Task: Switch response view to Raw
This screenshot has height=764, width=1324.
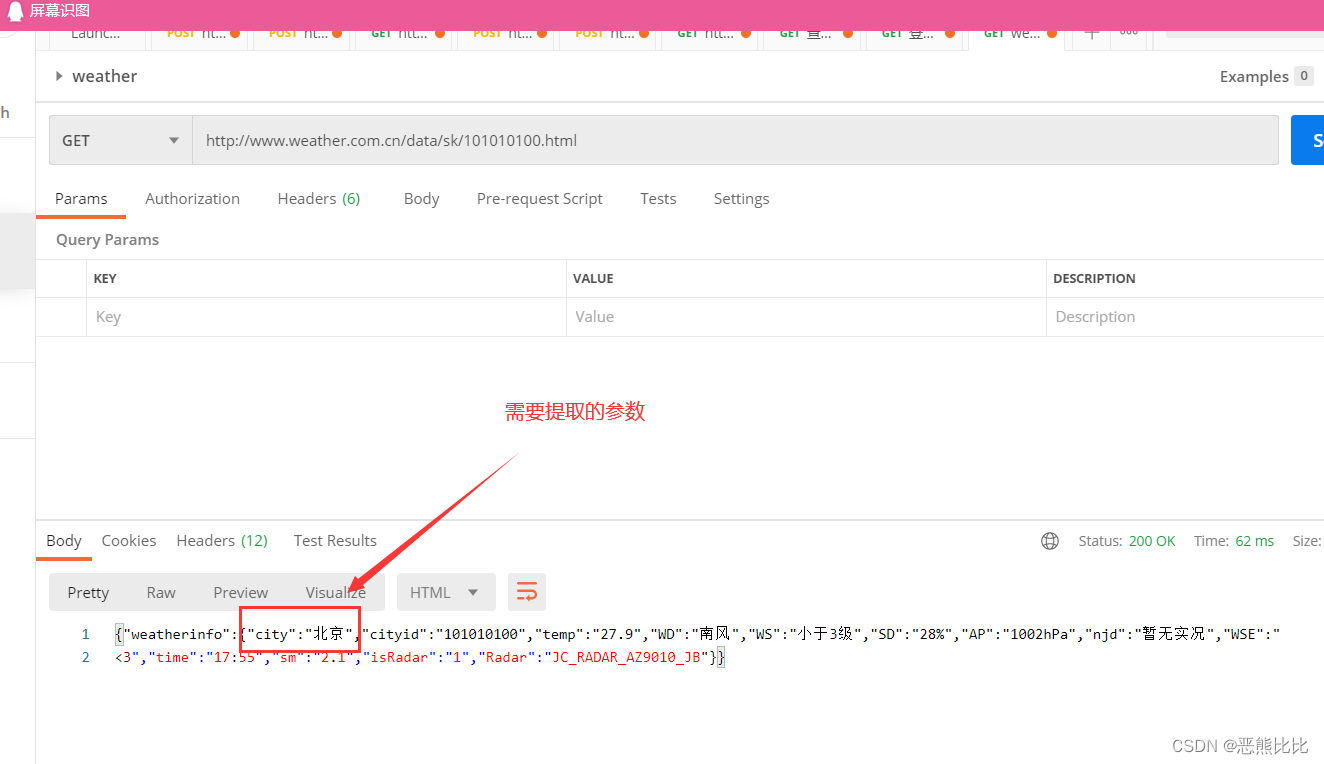Action: (x=161, y=592)
